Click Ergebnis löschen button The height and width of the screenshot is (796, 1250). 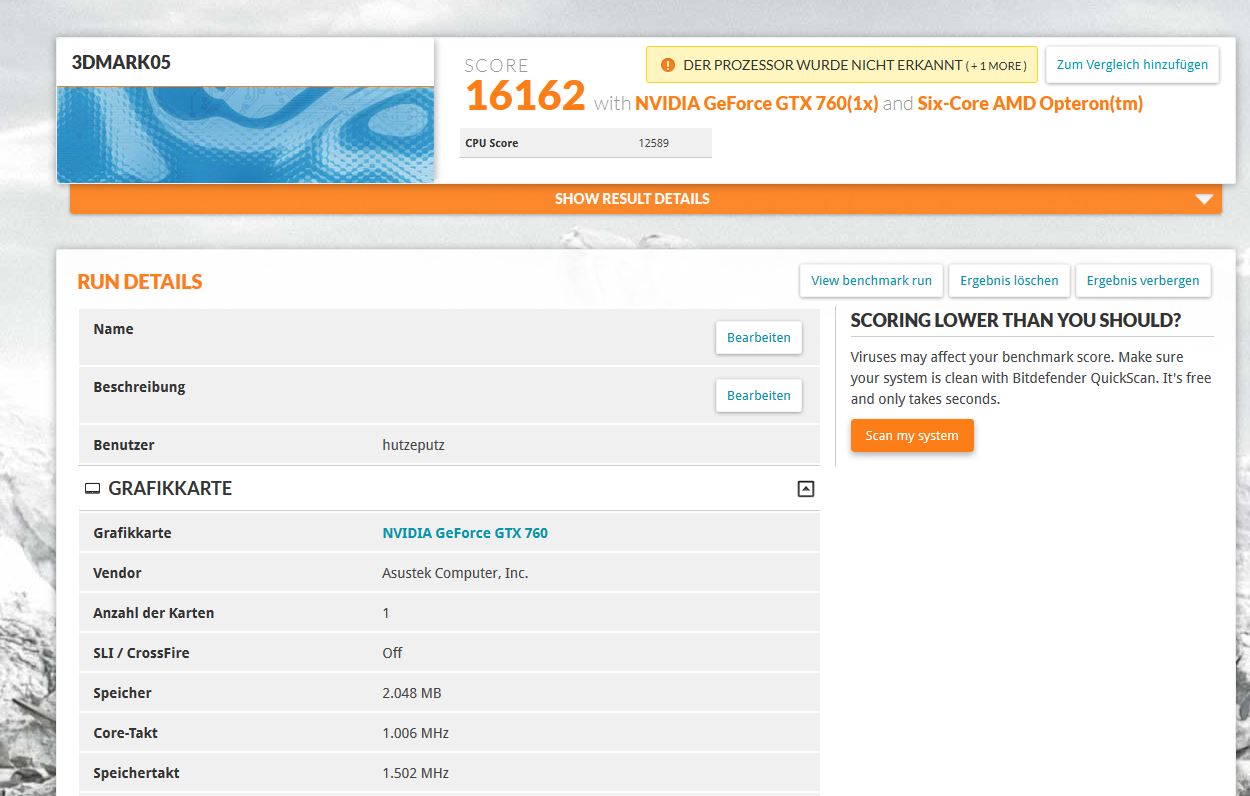tap(1009, 281)
